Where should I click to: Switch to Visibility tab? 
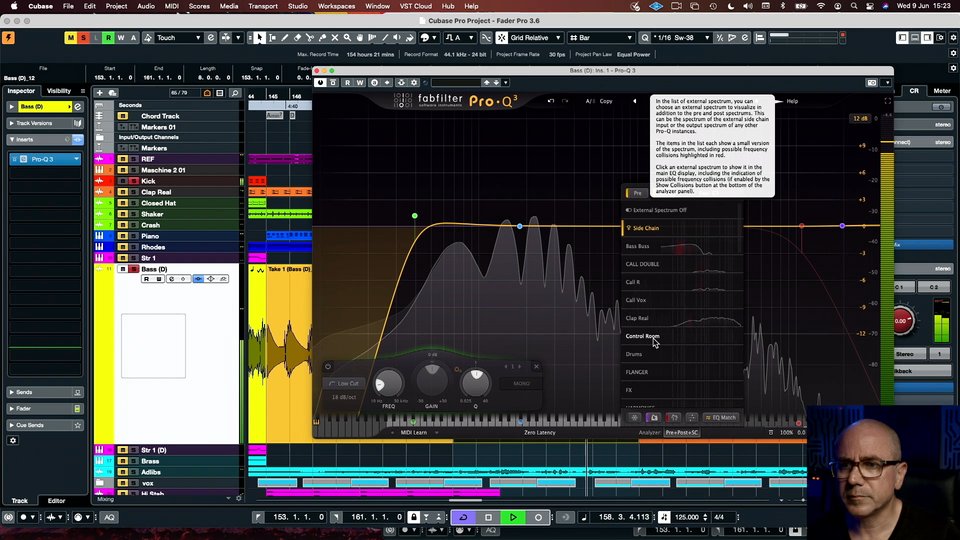[59, 91]
